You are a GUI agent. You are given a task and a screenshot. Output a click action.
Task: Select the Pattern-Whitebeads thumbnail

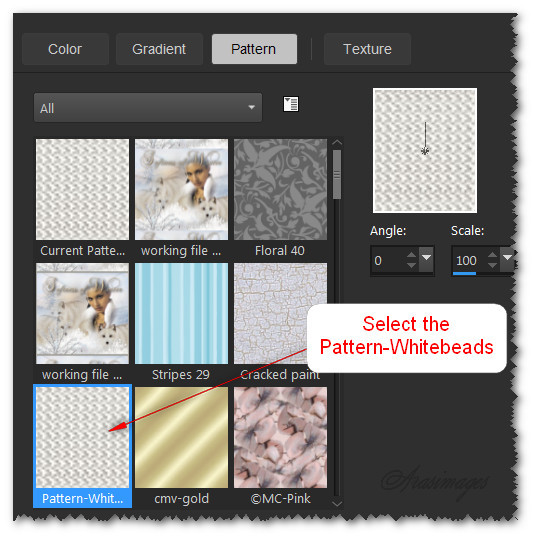[x=82, y=437]
